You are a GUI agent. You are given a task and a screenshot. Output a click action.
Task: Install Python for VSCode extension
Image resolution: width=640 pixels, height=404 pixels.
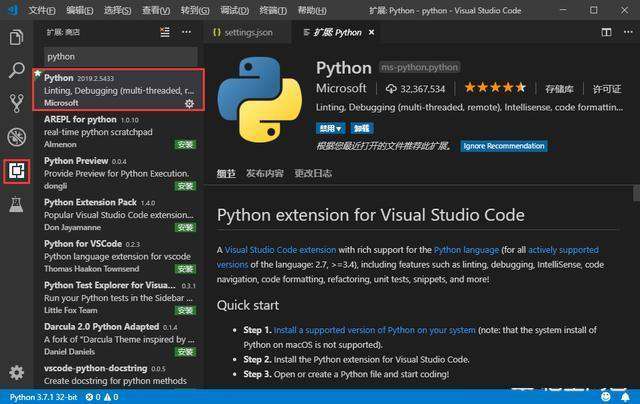(x=185, y=269)
